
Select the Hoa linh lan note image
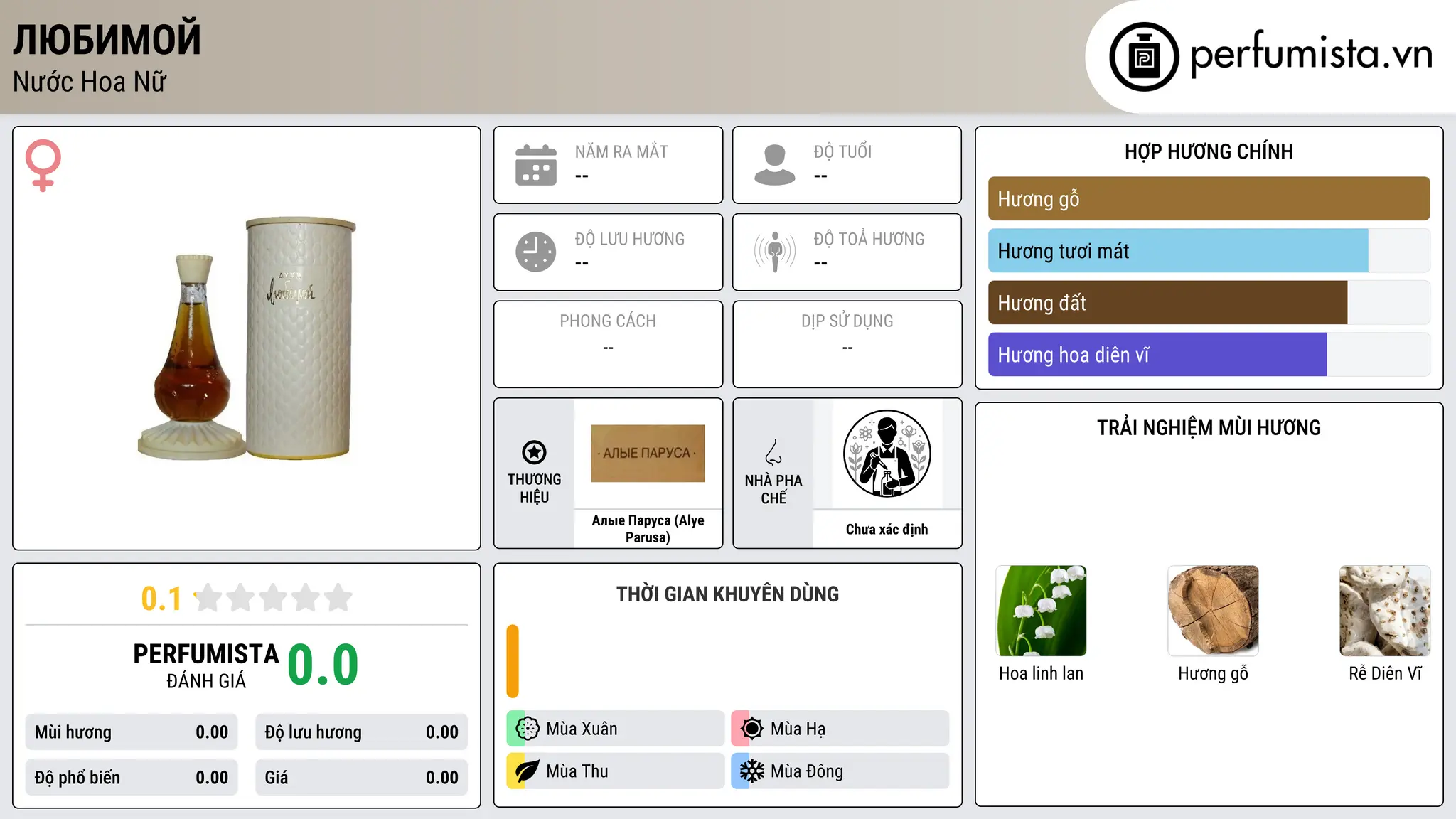point(1042,611)
